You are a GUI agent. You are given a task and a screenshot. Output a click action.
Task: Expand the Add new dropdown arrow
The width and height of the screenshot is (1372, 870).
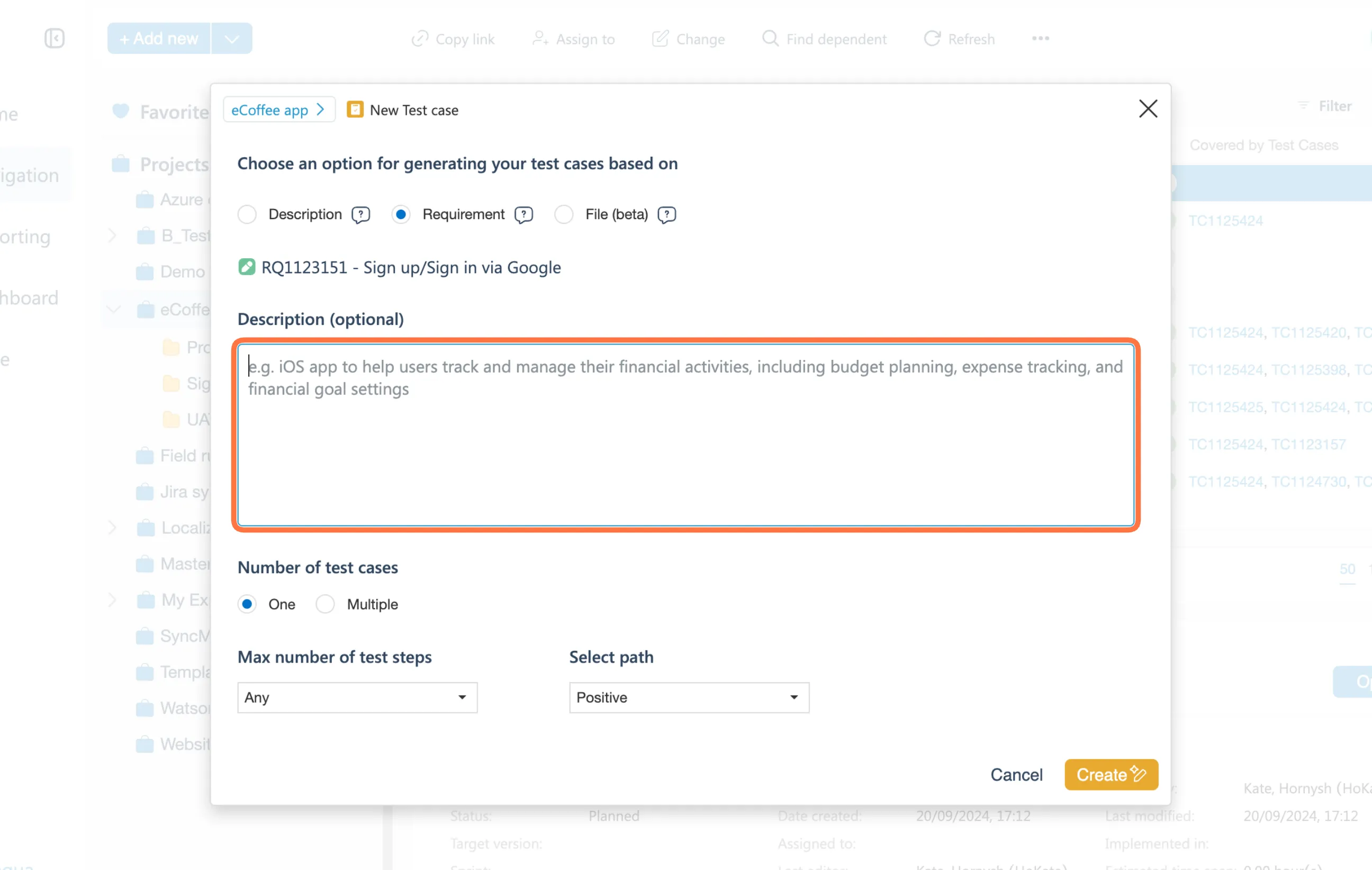232,39
